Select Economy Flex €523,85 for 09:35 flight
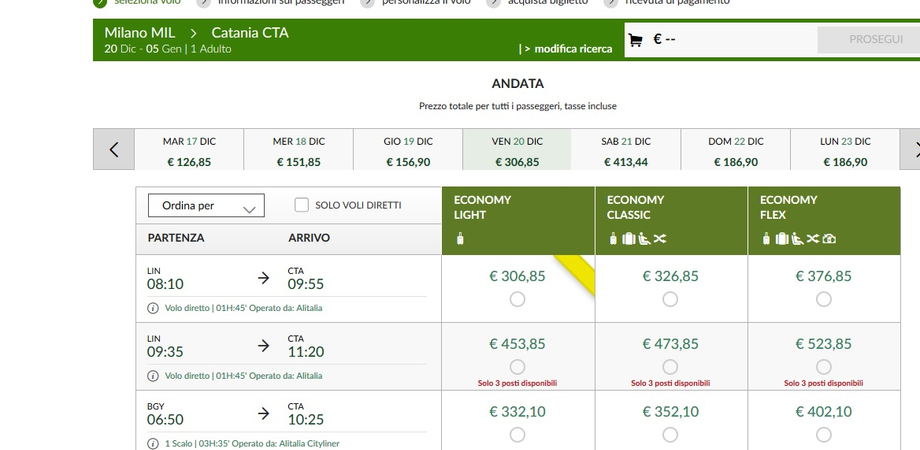 (x=823, y=366)
